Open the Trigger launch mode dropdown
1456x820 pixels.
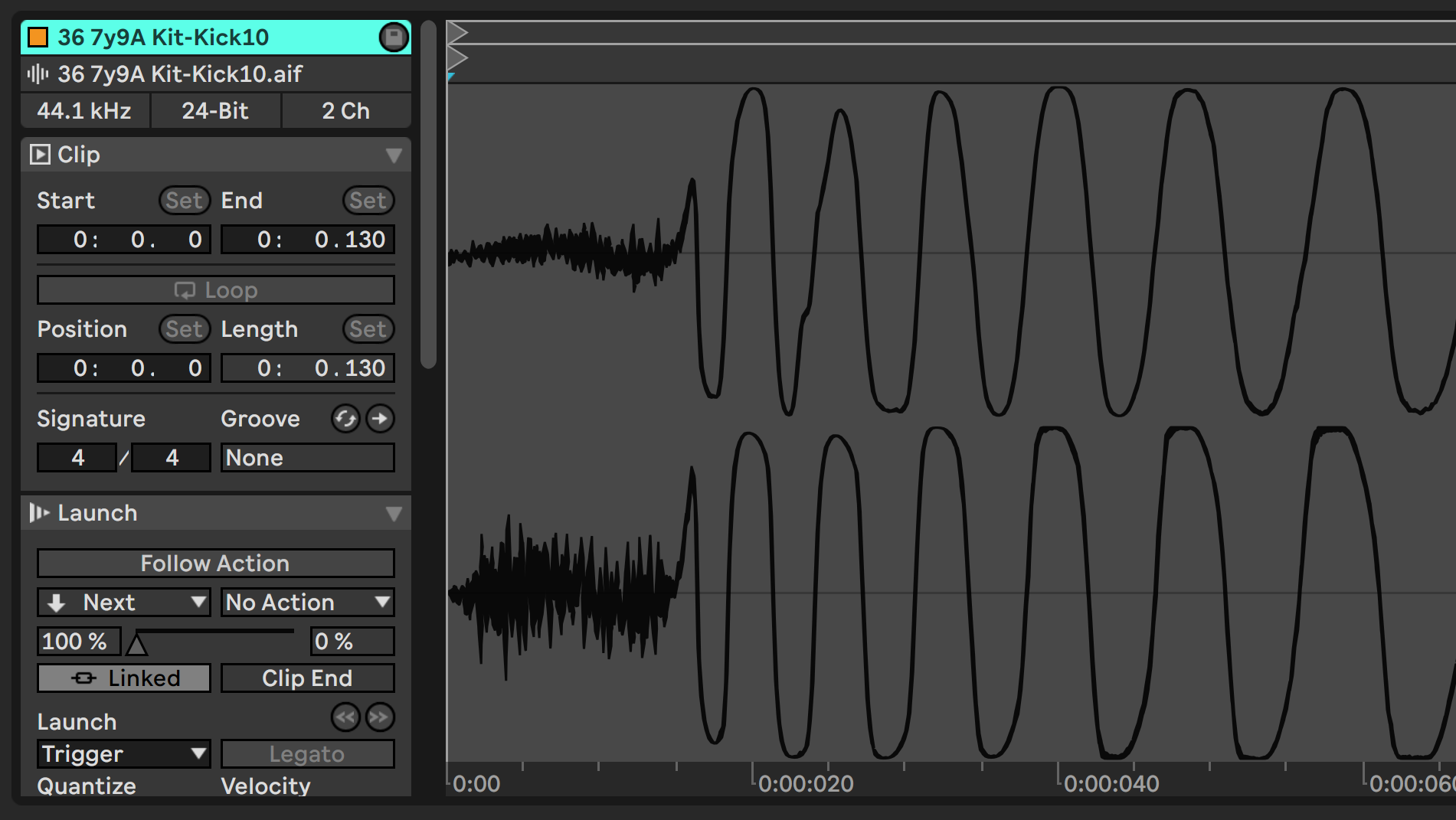(123, 753)
